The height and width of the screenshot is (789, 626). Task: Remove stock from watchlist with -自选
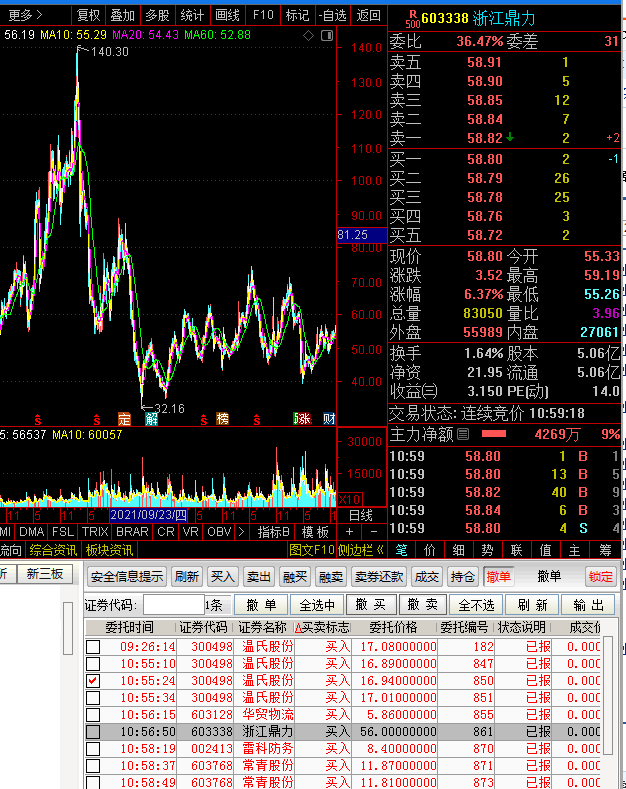coord(333,15)
